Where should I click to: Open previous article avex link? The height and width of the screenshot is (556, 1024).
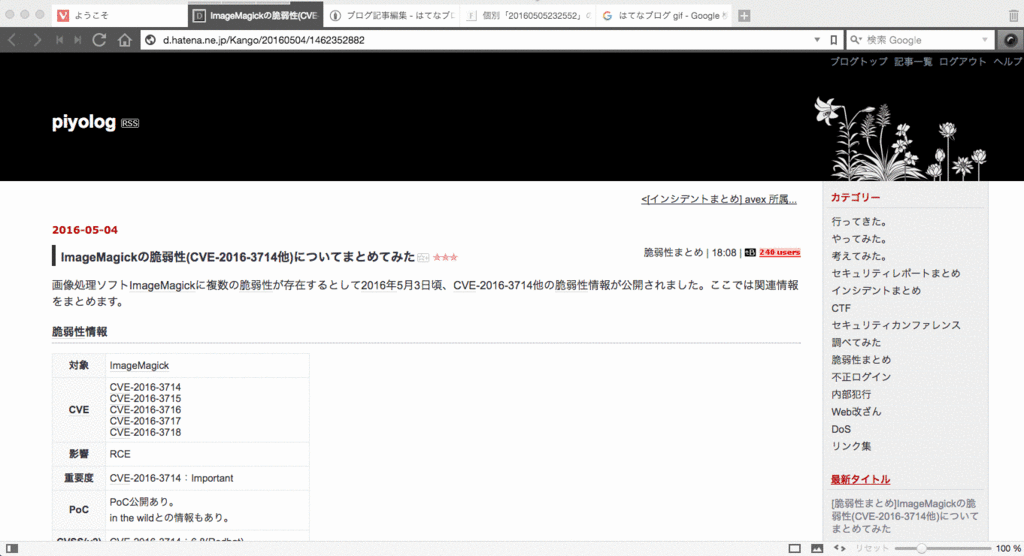click(x=718, y=199)
